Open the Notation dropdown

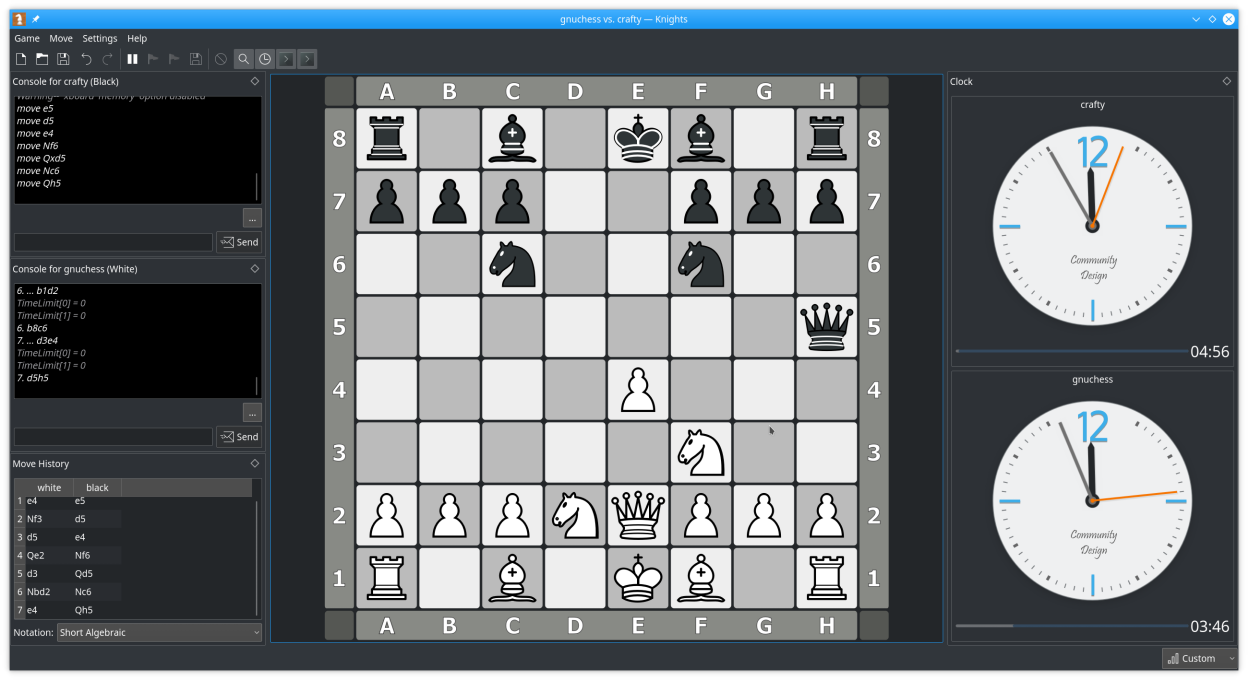159,632
